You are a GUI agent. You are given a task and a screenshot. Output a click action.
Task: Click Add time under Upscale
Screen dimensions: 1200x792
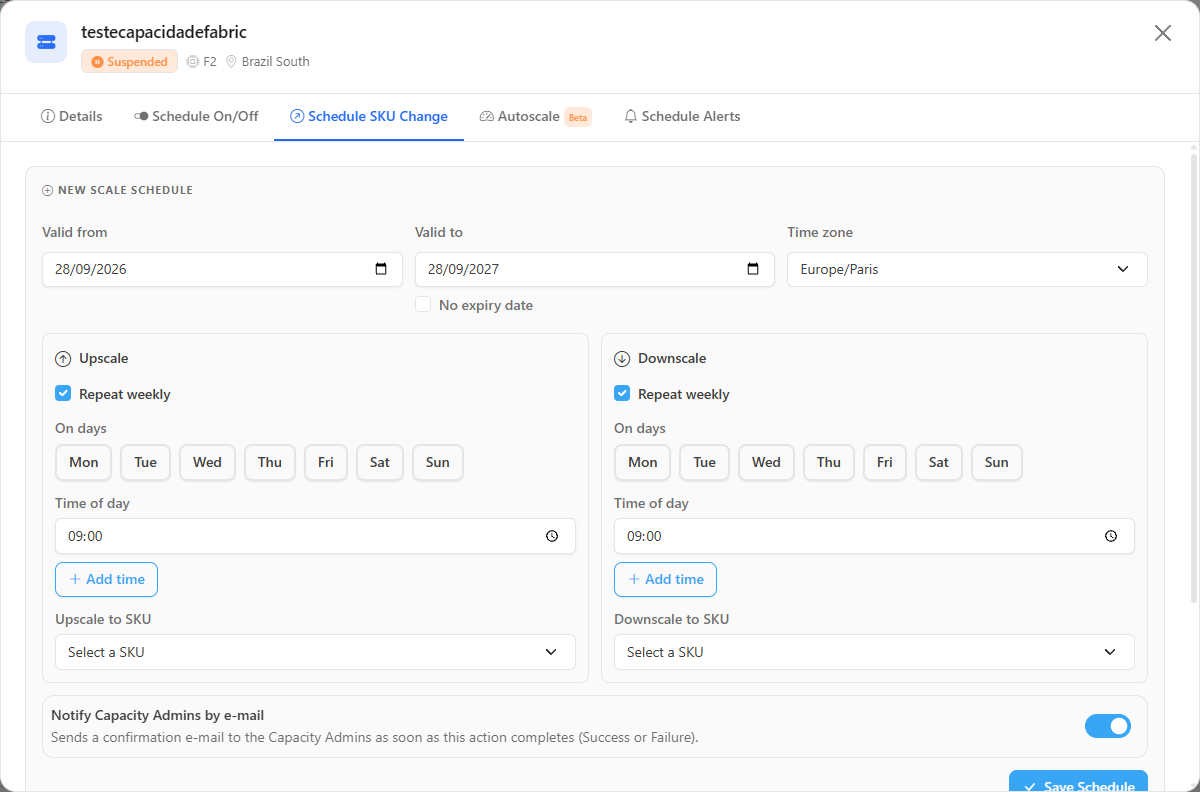(x=106, y=579)
